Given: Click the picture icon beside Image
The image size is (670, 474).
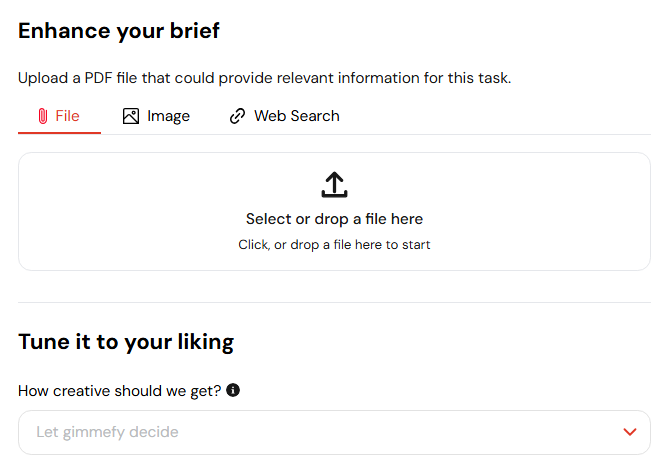Looking at the screenshot, I should point(131,116).
